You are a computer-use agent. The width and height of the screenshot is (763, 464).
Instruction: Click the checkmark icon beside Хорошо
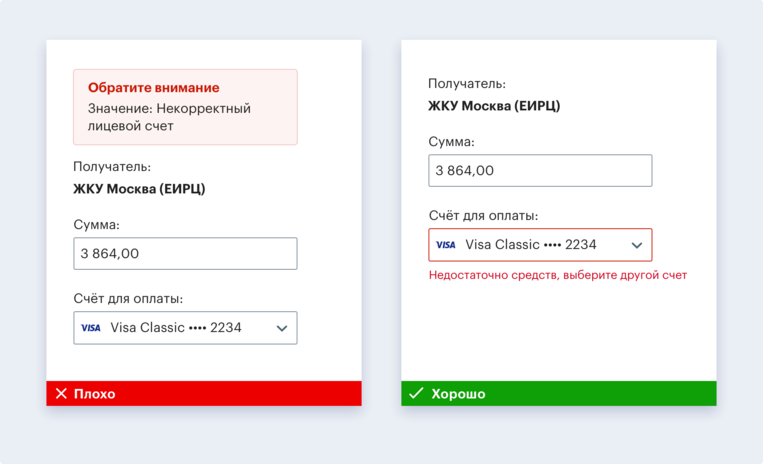416,394
